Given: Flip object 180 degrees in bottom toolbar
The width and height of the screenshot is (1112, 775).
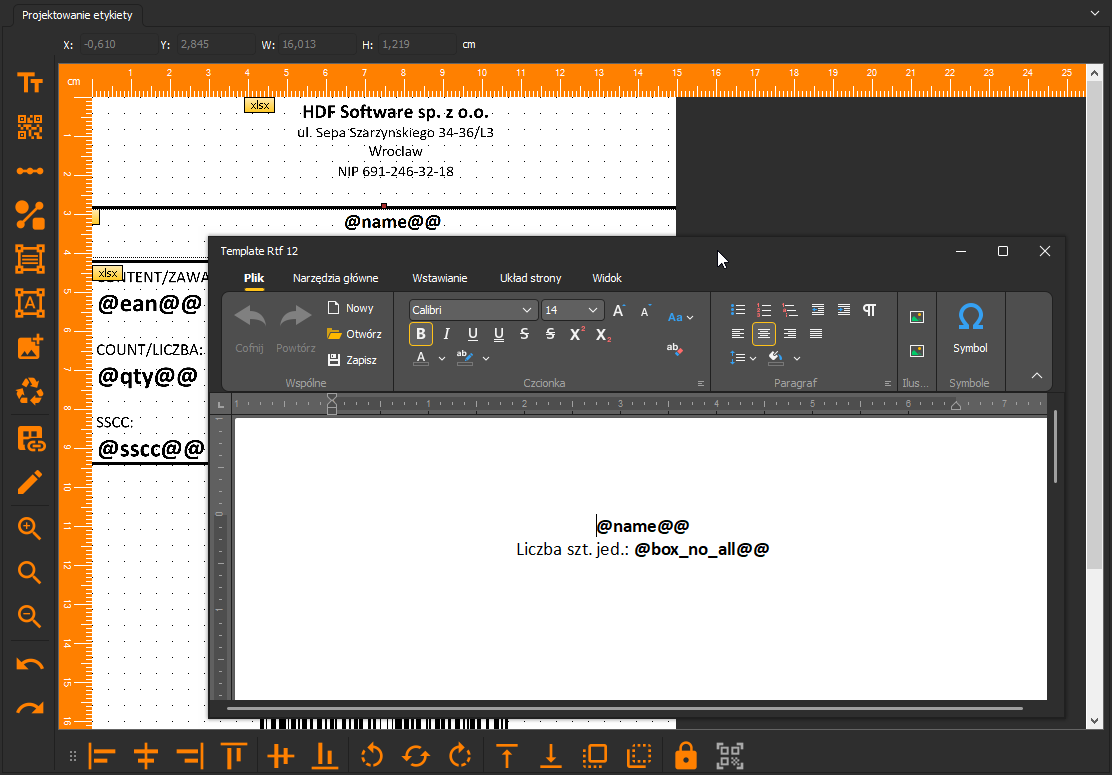Looking at the screenshot, I should pyautogui.click(x=416, y=756).
